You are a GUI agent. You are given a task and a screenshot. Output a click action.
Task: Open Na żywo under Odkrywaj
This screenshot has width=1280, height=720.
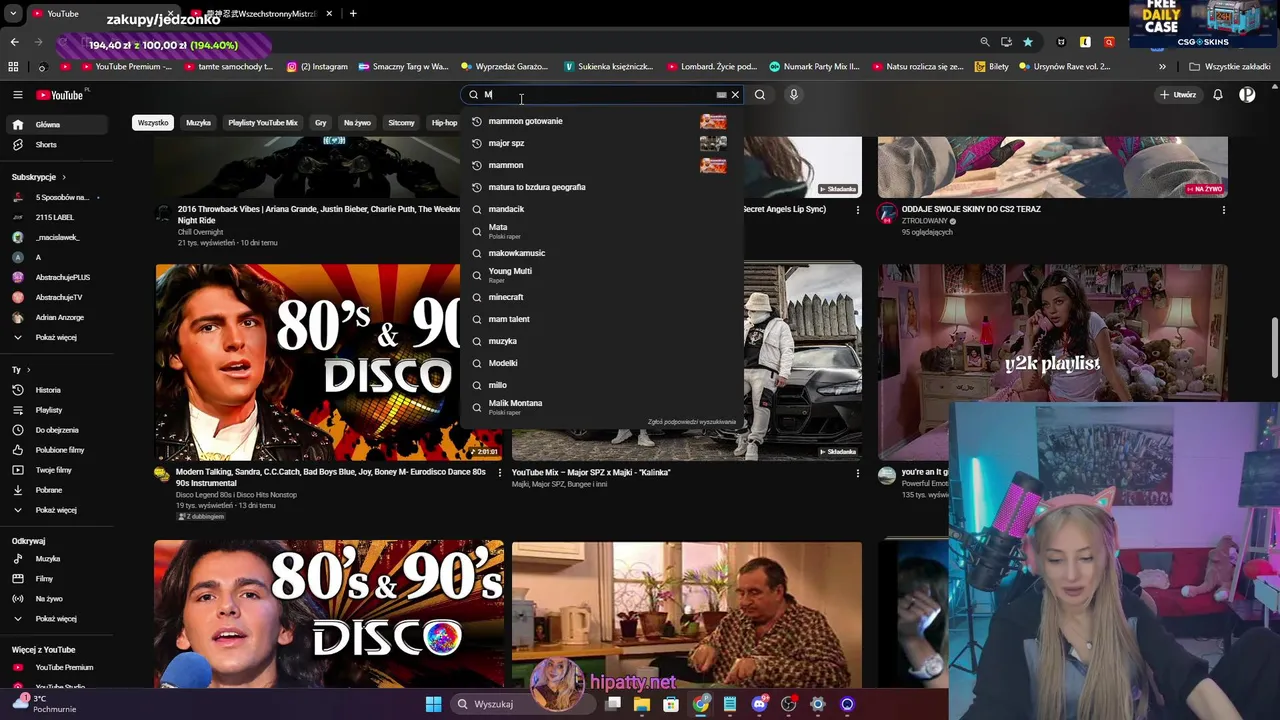coord(57,599)
